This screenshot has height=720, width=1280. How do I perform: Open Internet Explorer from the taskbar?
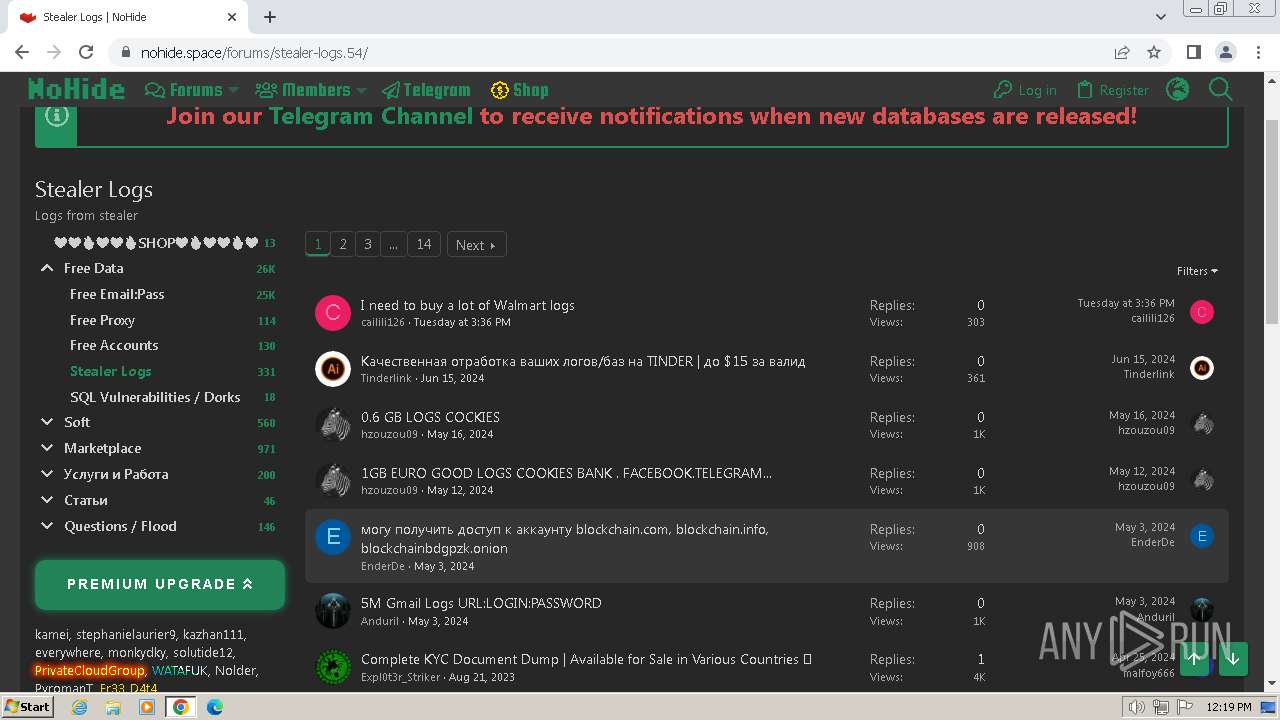click(x=79, y=707)
